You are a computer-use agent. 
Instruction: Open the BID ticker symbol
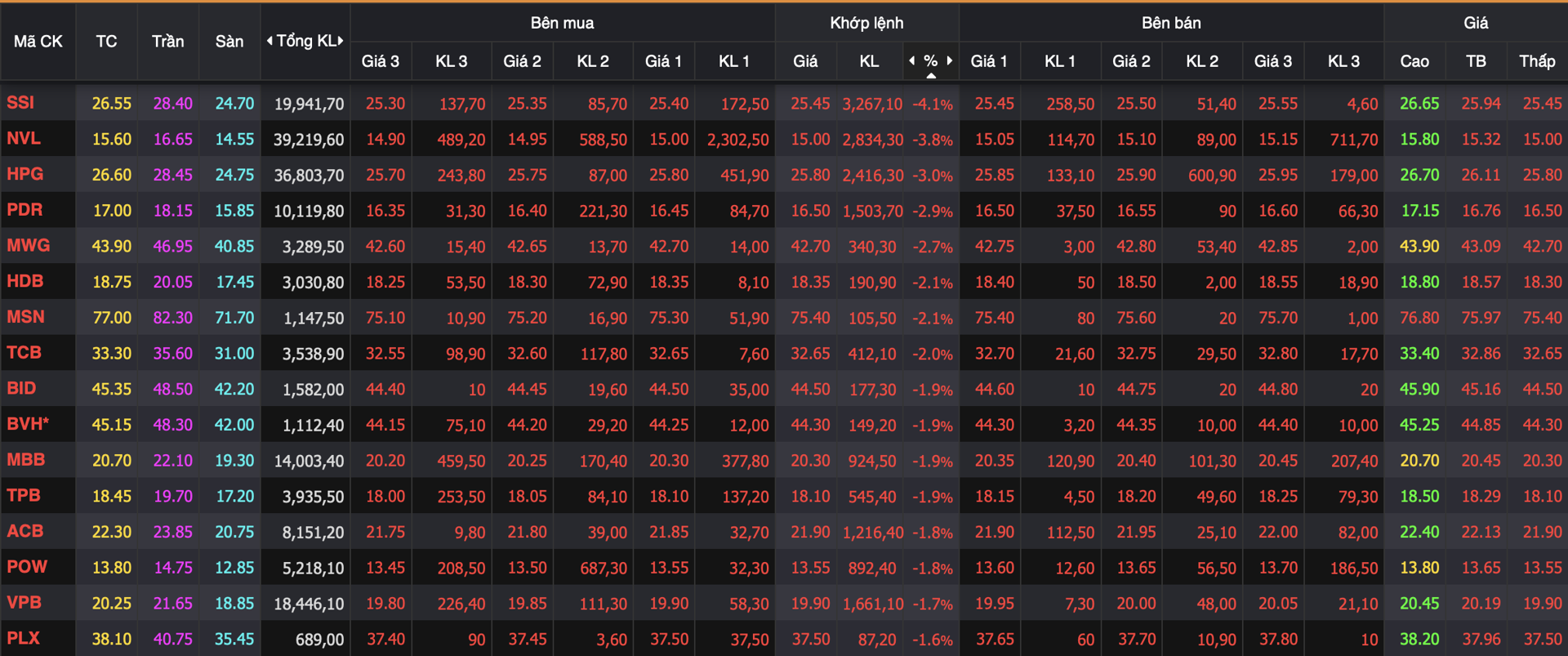tap(22, 389)
